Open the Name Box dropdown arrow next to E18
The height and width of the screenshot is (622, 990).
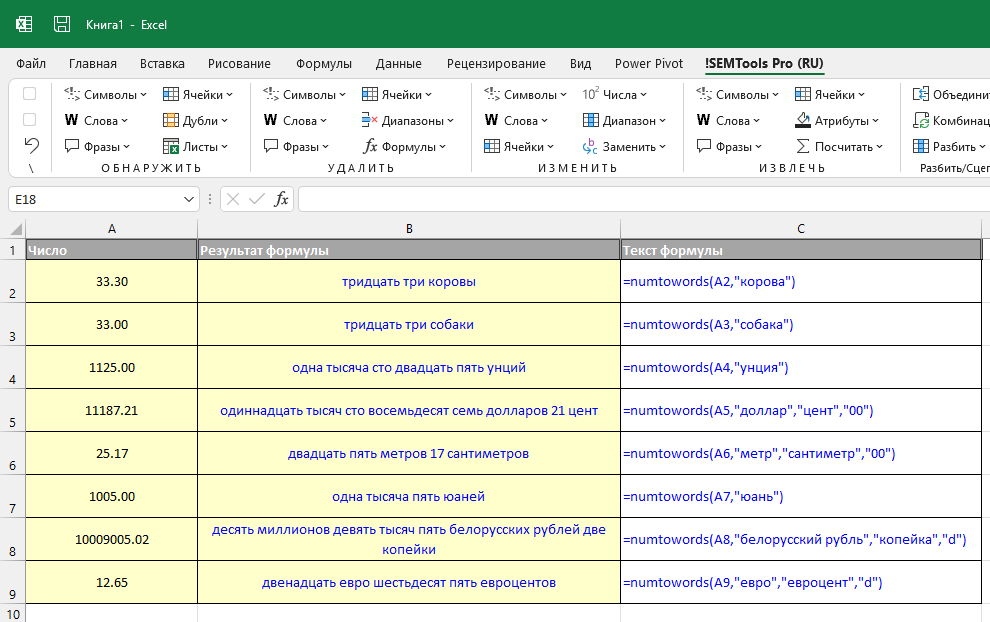point(188,200)
